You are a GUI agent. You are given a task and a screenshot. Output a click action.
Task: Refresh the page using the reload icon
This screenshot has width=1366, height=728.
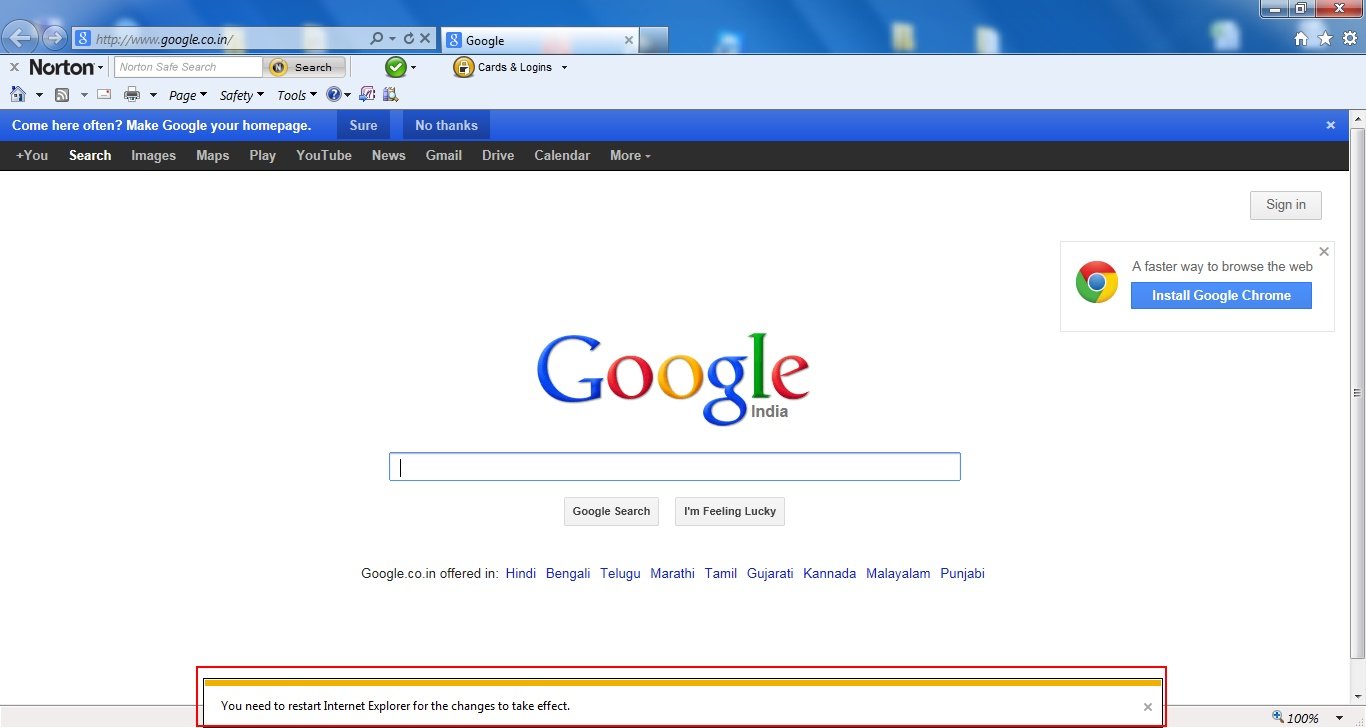[408, 39]
